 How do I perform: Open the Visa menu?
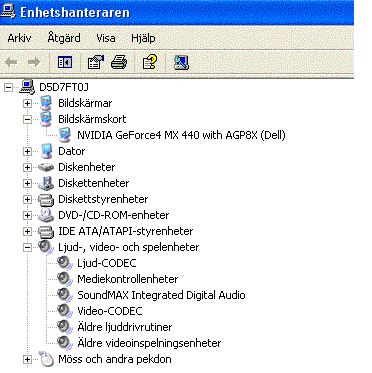(106, 38)
